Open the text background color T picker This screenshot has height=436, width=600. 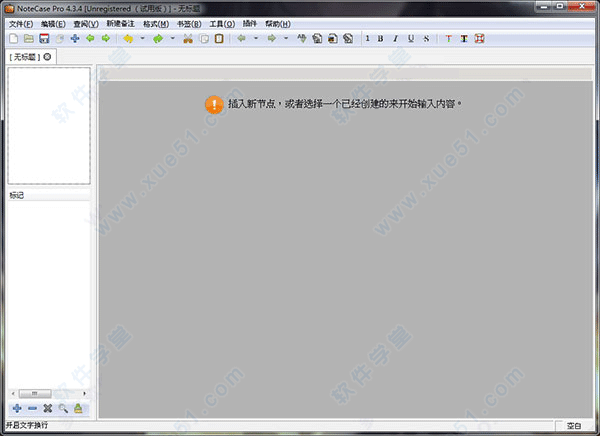click(x=464, y=38)
